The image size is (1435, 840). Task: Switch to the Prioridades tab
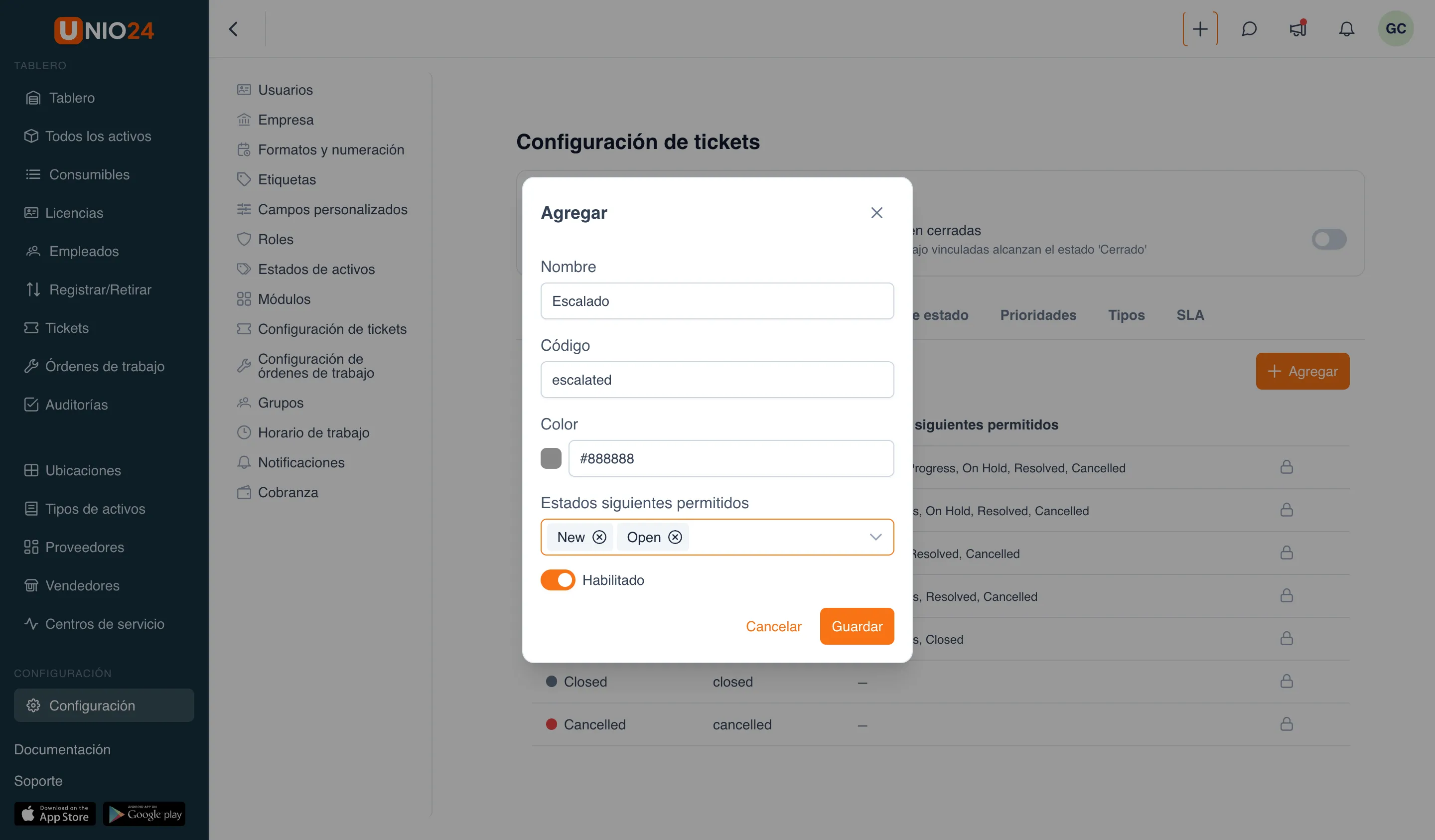(1037, 315)
